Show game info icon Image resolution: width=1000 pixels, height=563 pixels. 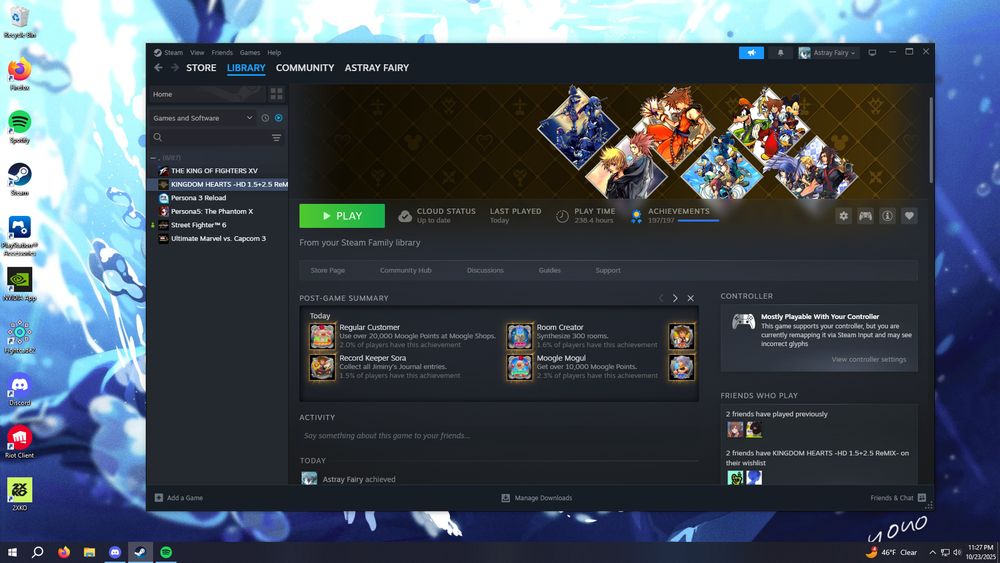887,216
